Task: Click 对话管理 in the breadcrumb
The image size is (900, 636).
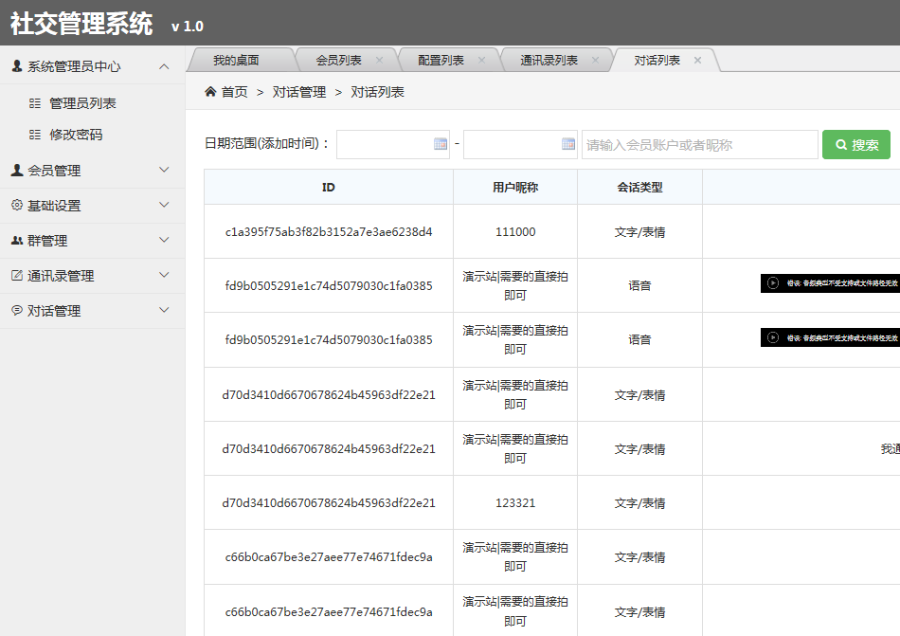Action: pyautogui.click(x=299, y=92)
